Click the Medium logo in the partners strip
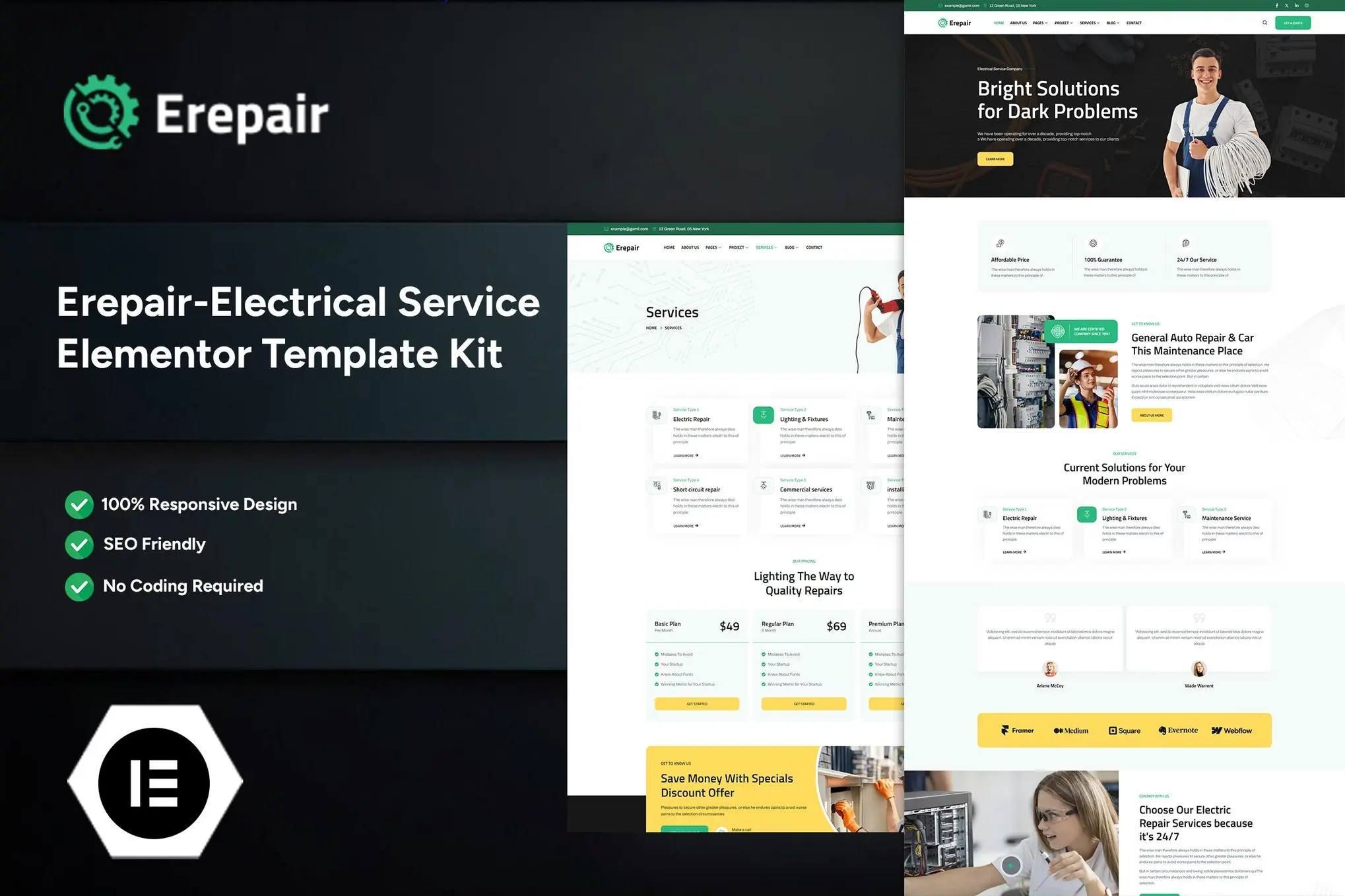1345x896 pixels. click(1070, 730)
